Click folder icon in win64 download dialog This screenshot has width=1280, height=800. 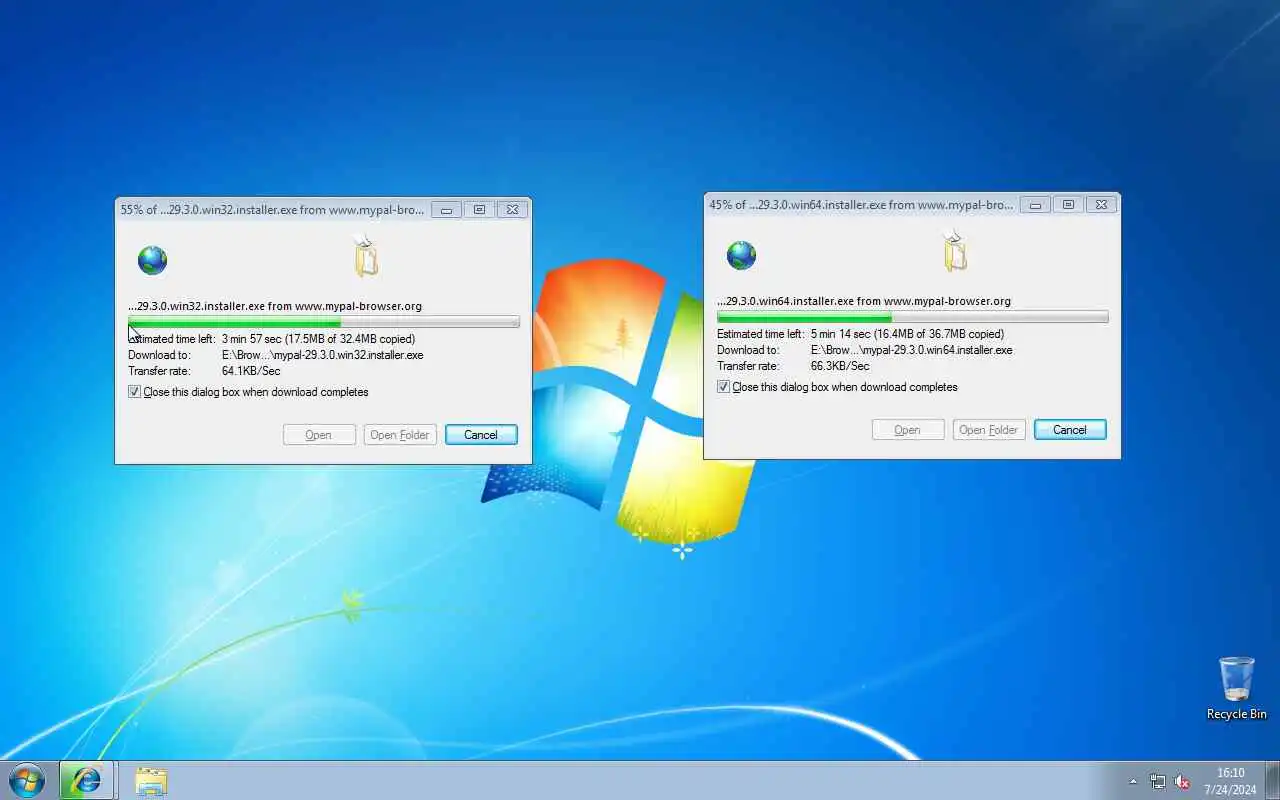tap(955, 251)
